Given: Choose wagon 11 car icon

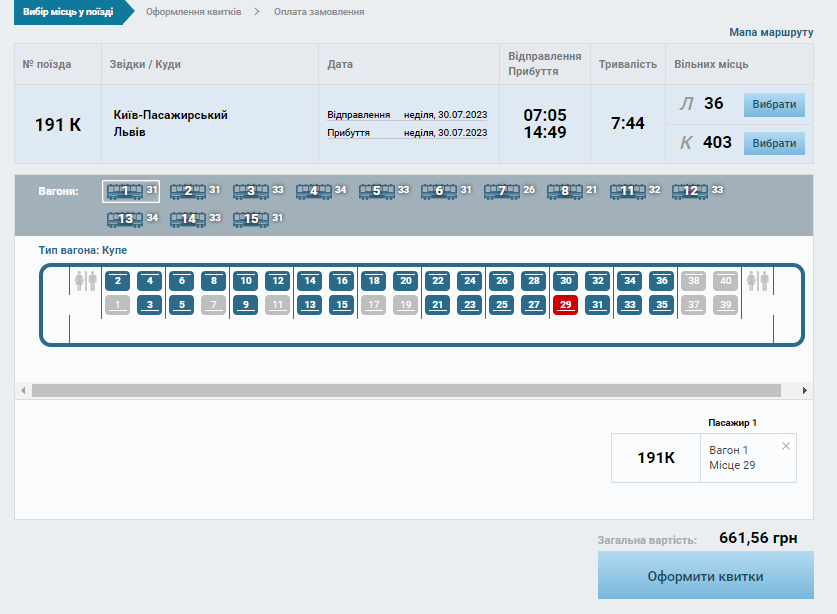Looking at the screenshot, I should (627, 191).
